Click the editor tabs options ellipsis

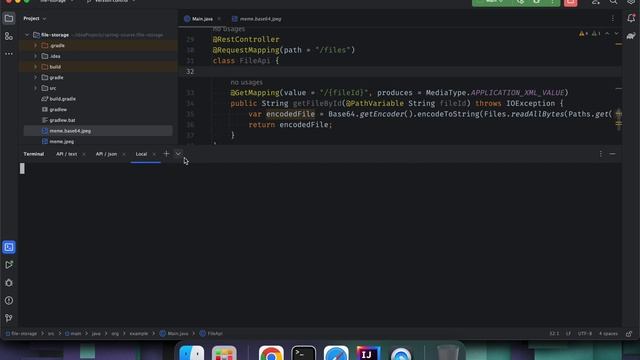pos(613,18)
